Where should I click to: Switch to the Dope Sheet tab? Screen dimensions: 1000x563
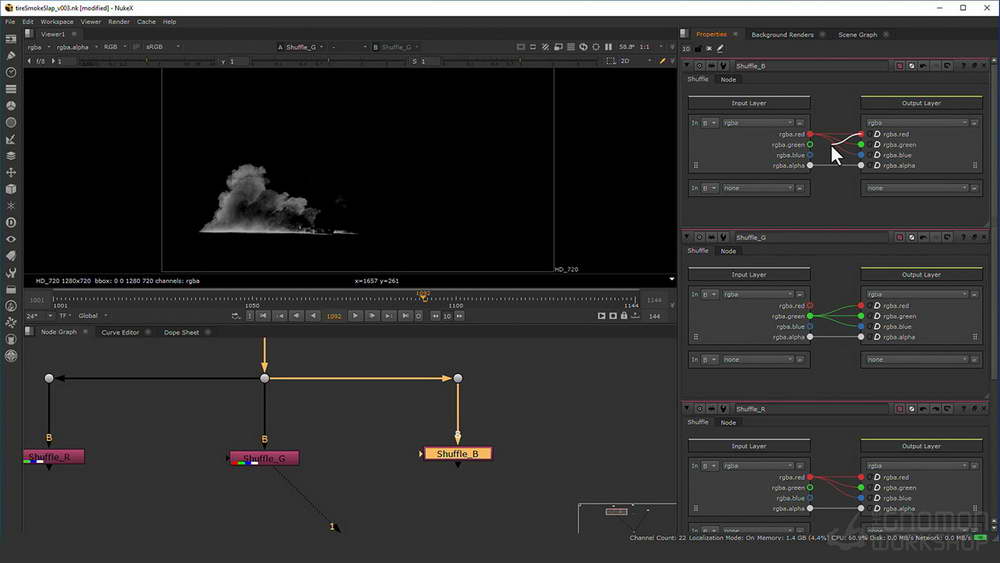(x=181, y=332)
